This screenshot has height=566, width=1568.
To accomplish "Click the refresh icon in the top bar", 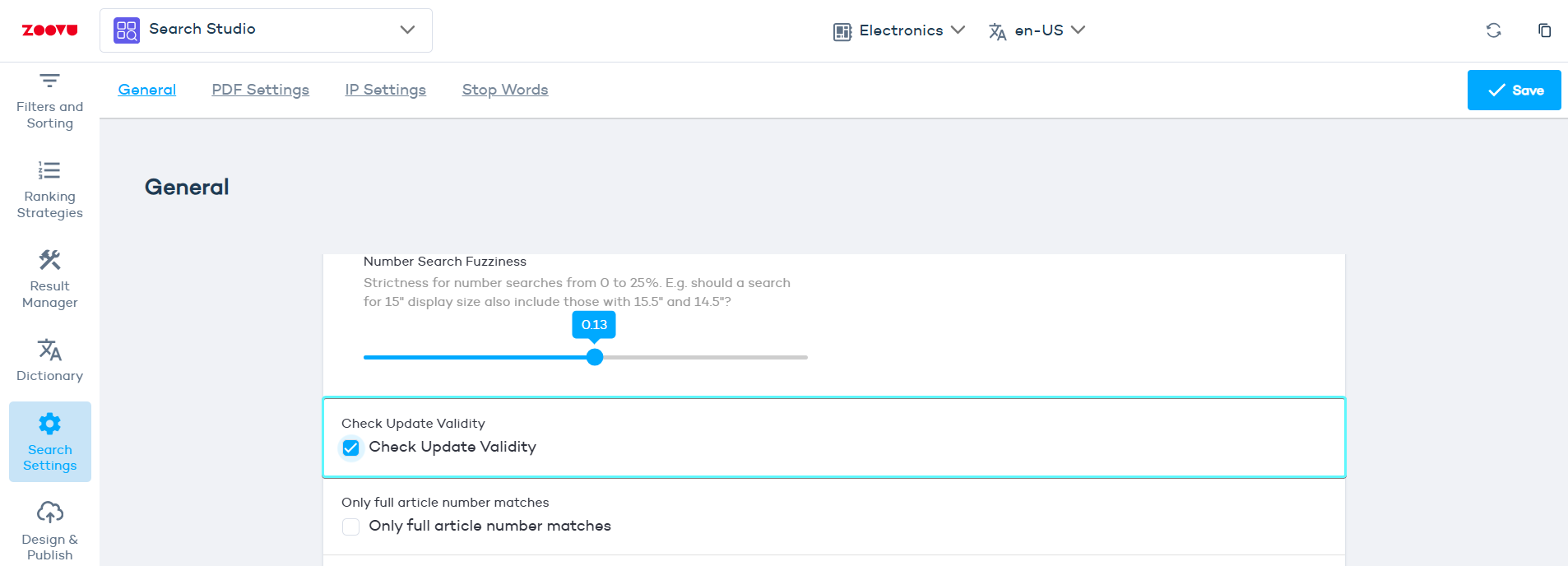I will (x=1494, y=30).
